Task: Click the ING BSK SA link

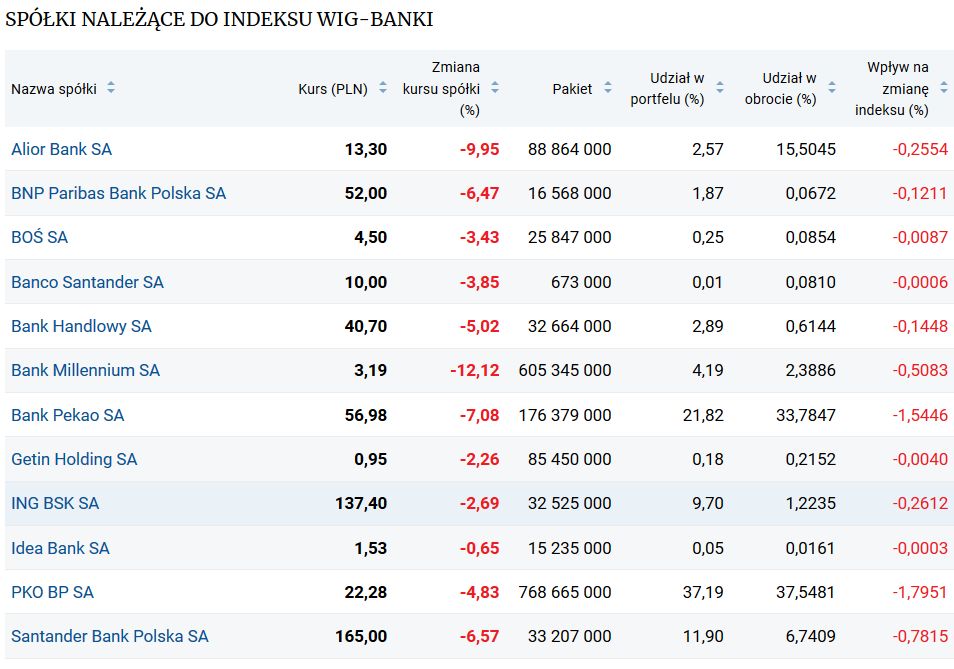Action: tap(55, 504)
